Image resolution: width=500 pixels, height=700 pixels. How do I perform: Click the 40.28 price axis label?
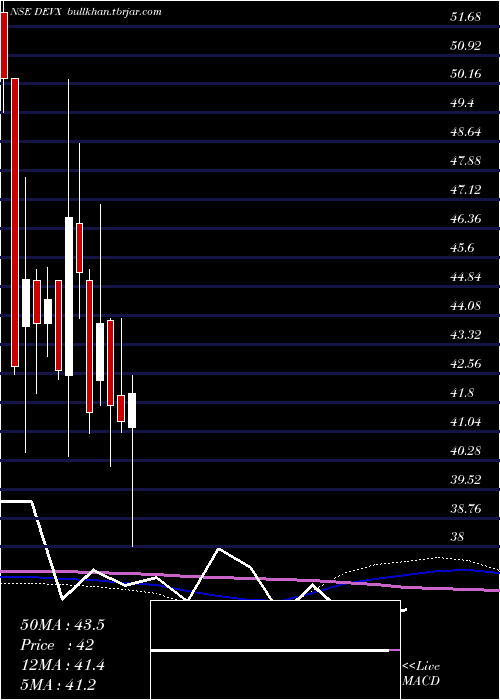pyautogui.click(x=466, y=451)
